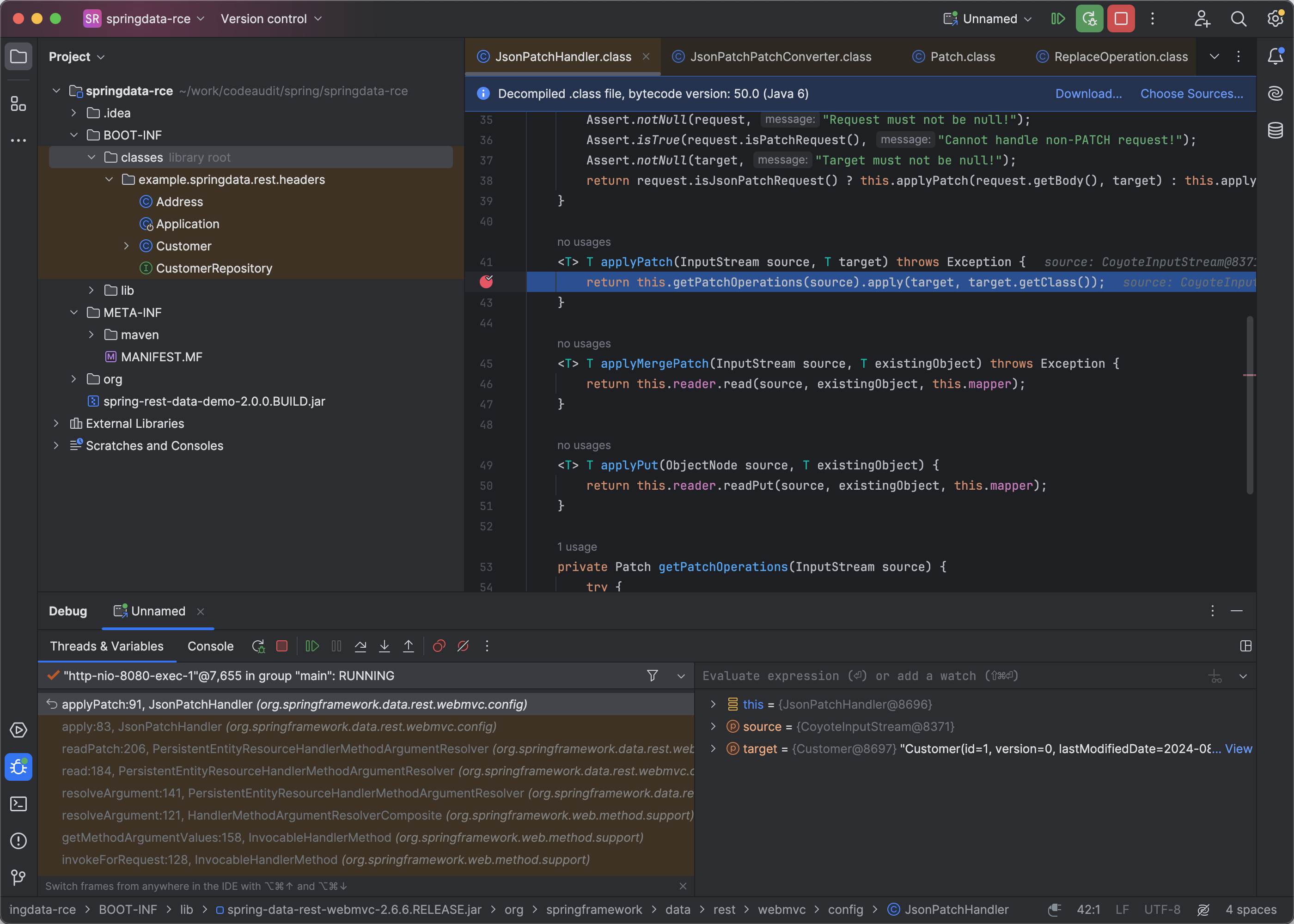Viewport: 1294px width, 924px height.
Task: Click the Download... sources link
Action: click(1088, 93)
